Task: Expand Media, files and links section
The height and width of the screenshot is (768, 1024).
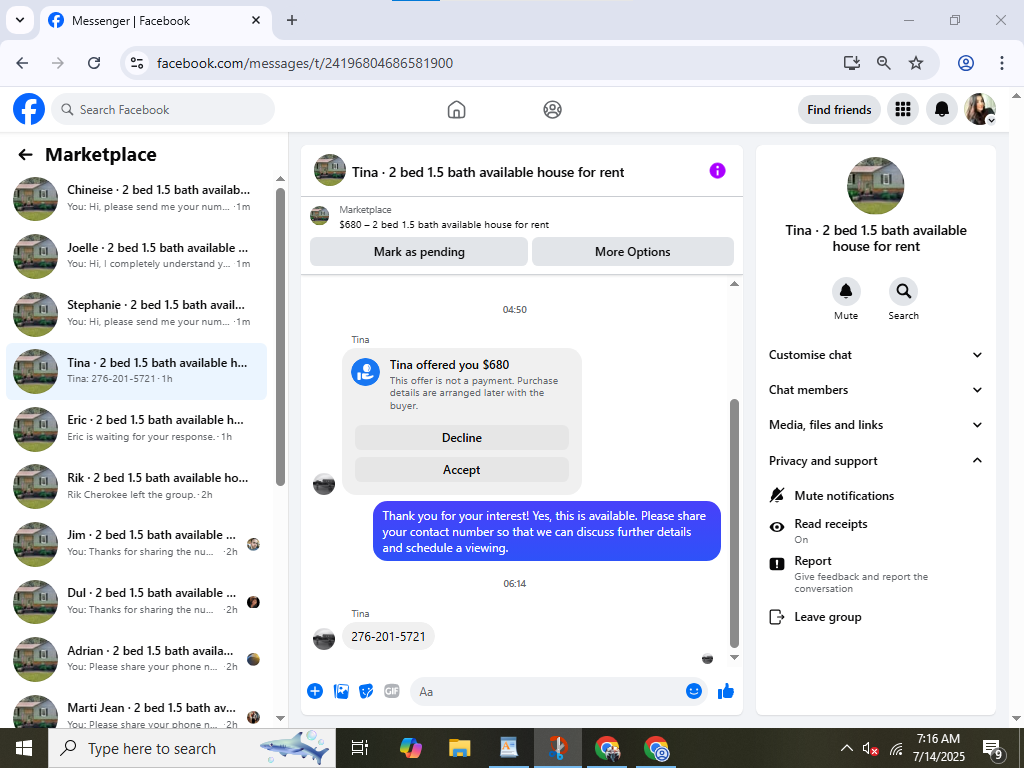Action: pos(875,425)
